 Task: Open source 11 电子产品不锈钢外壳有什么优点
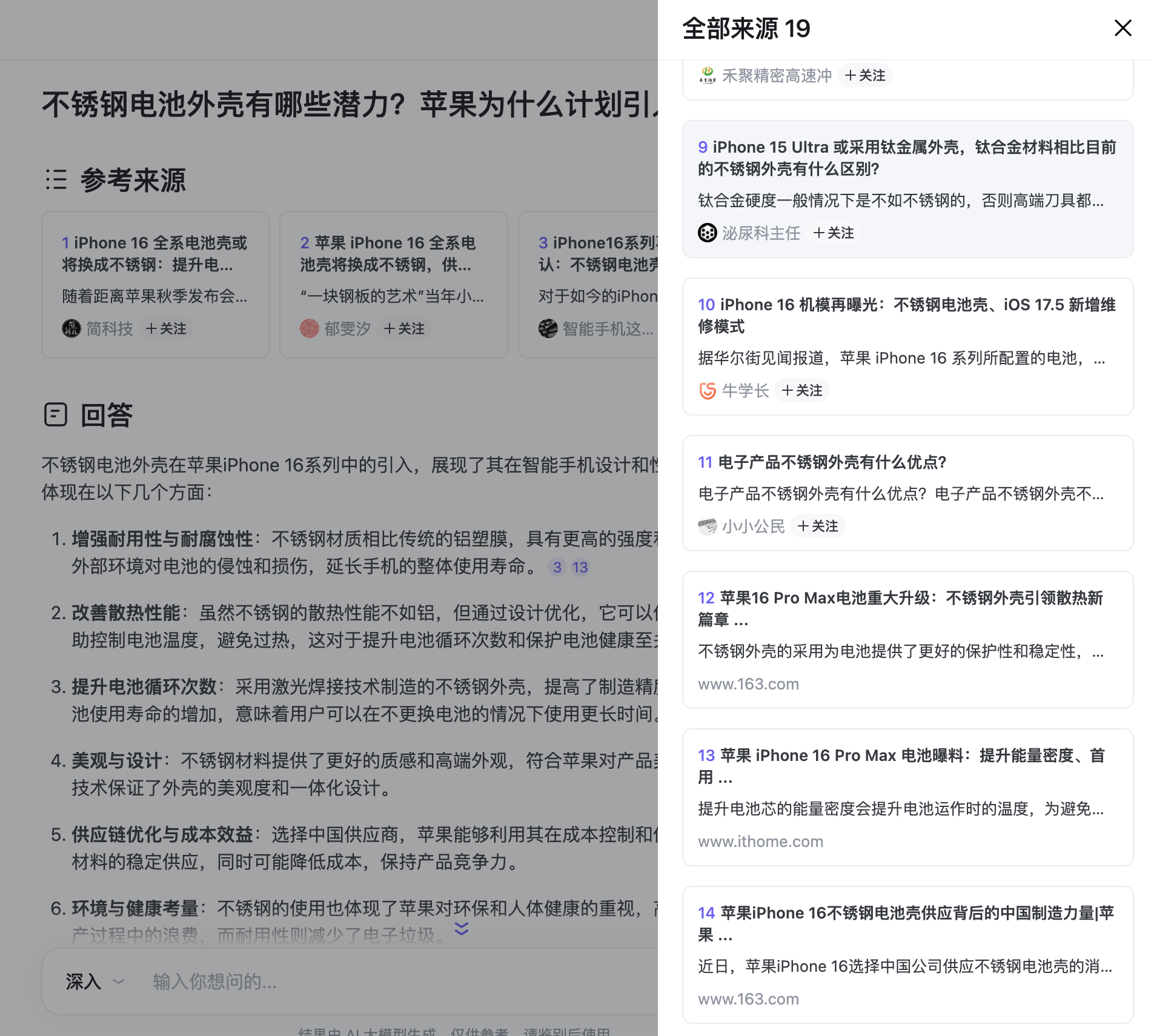pos(907,493)
